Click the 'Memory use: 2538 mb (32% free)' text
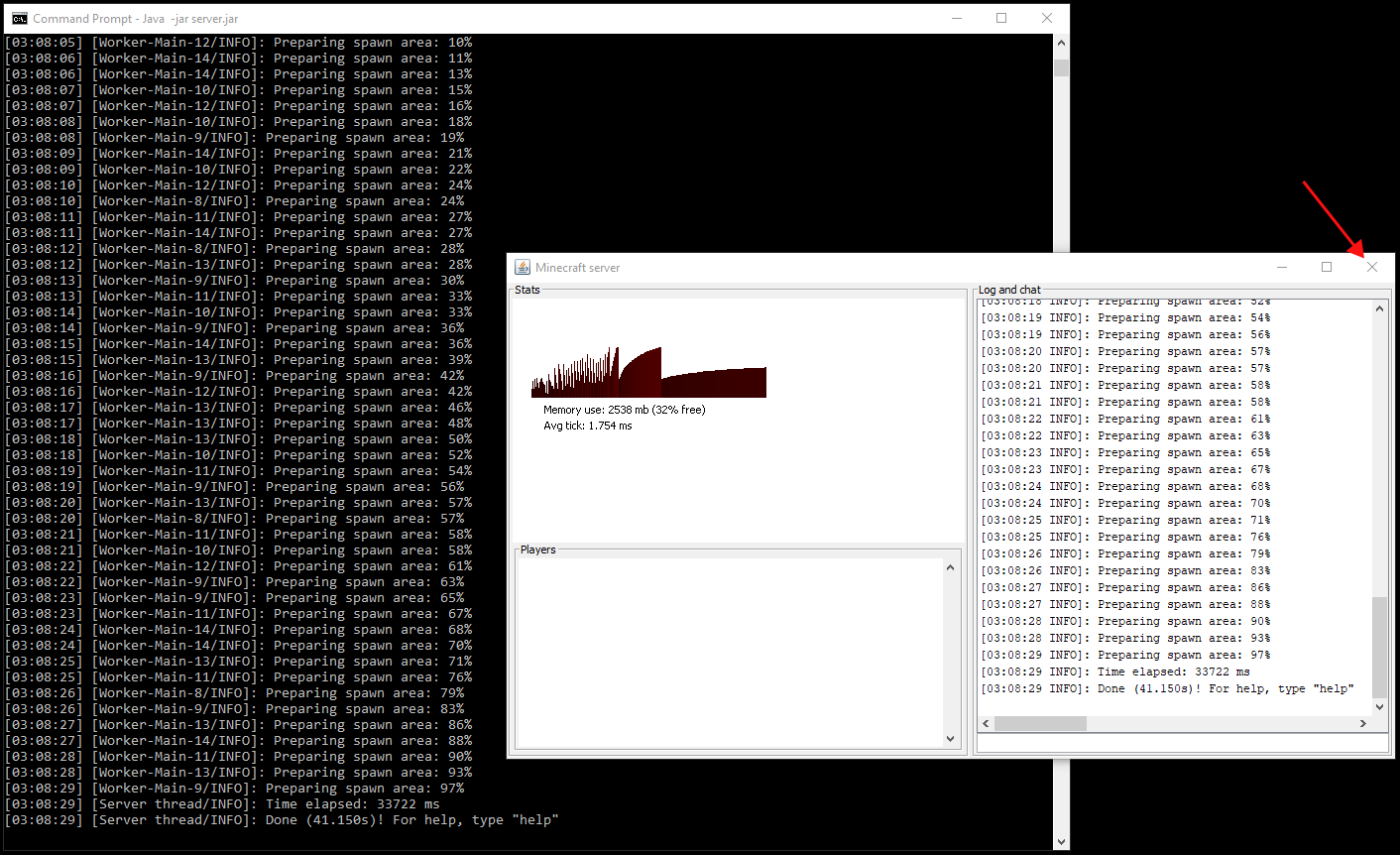 [624, 410]
